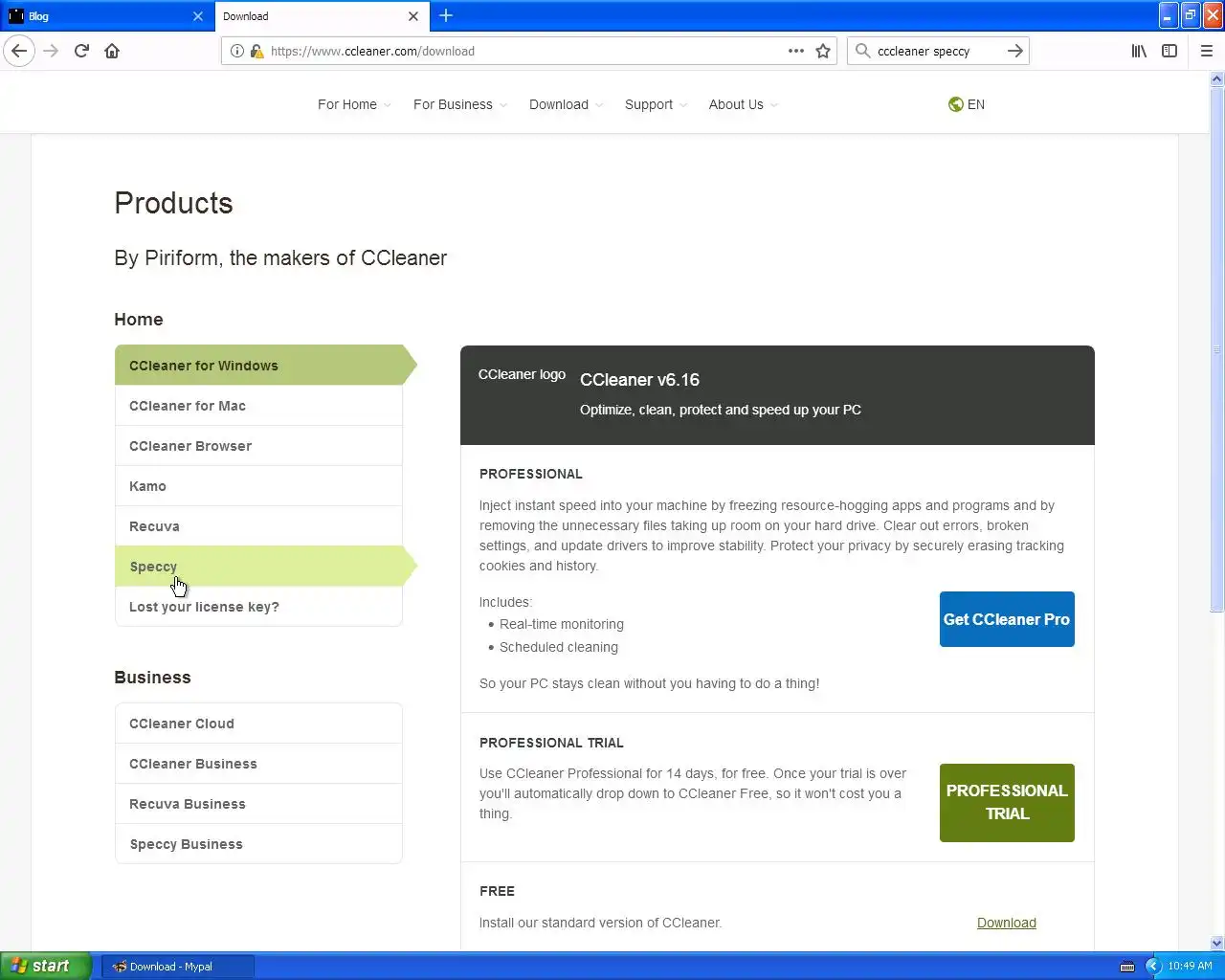Image resolution: width=1225 pixels, height=980 pixels.
Task: Click the keyboard tray icon
Action: [1127, 967]
